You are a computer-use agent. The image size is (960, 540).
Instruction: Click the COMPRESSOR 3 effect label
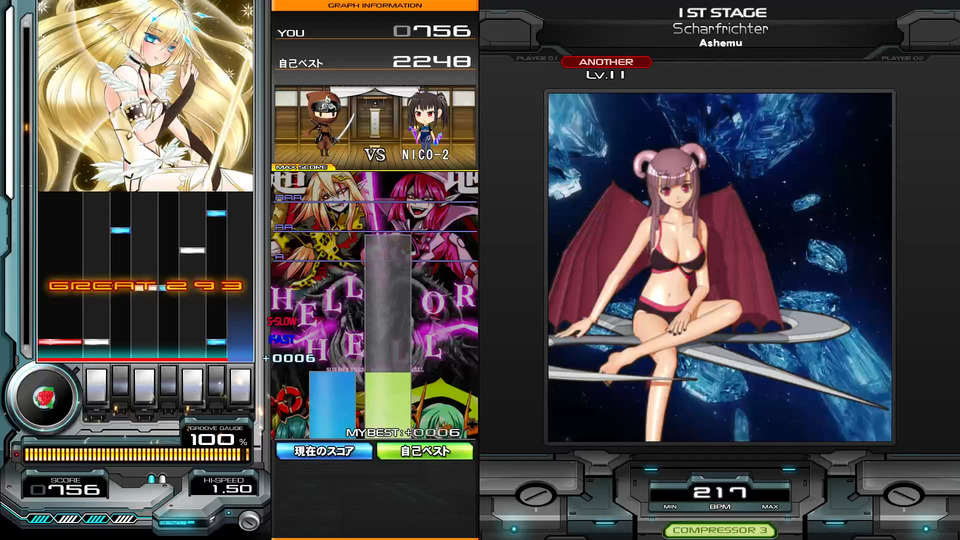click(719, 530)
